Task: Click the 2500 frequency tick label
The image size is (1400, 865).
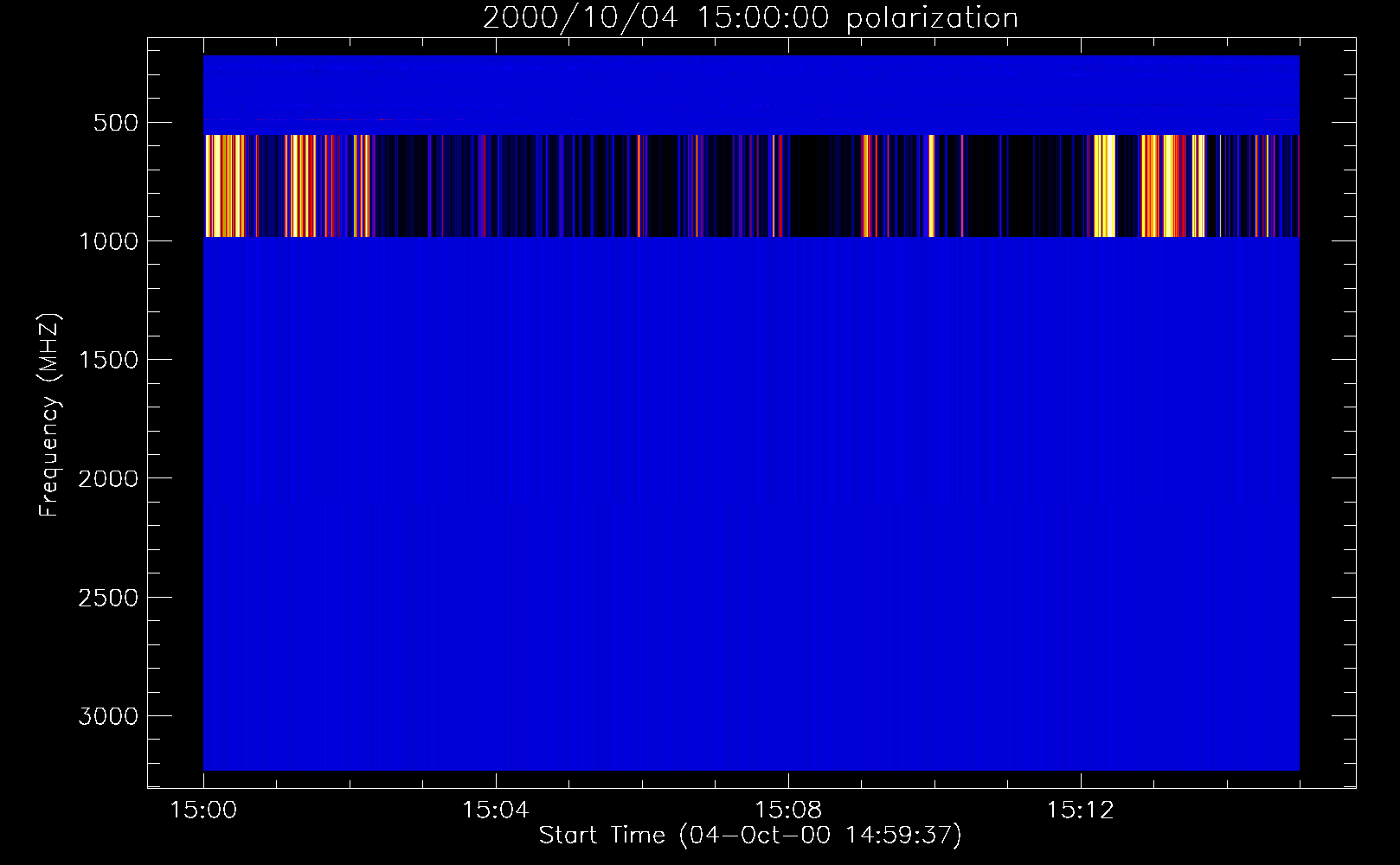Action: tap(108, 598)
